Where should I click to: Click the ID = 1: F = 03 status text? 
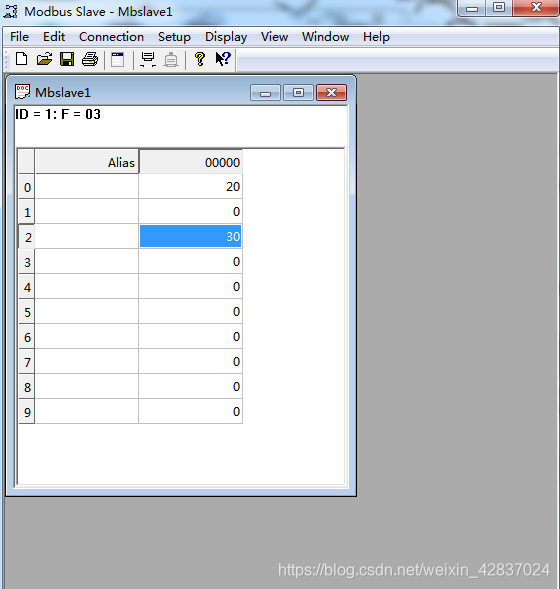click(58, 114)
